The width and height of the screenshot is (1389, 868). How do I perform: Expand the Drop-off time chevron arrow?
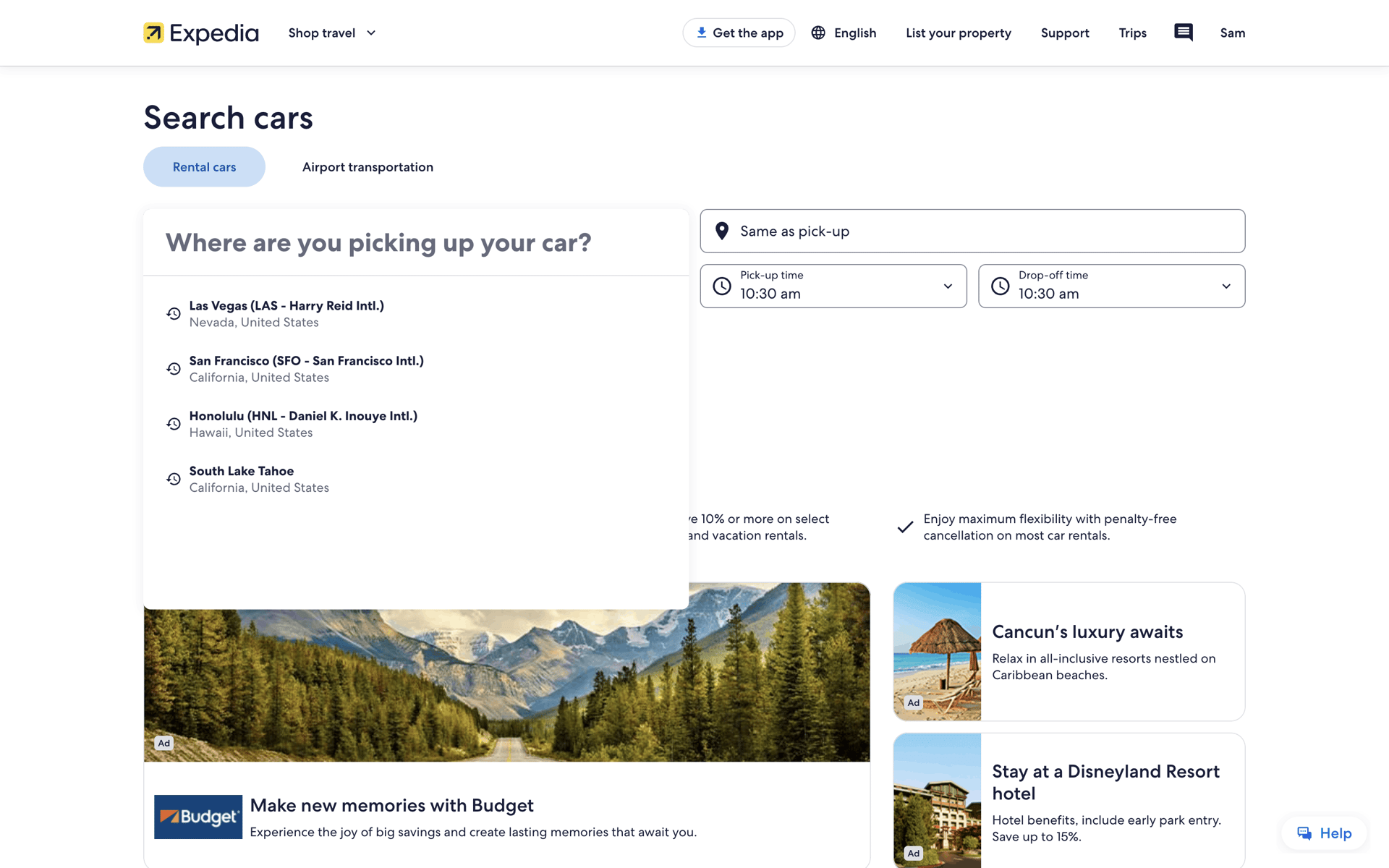pyautogui.click(x=1226, y=286)
